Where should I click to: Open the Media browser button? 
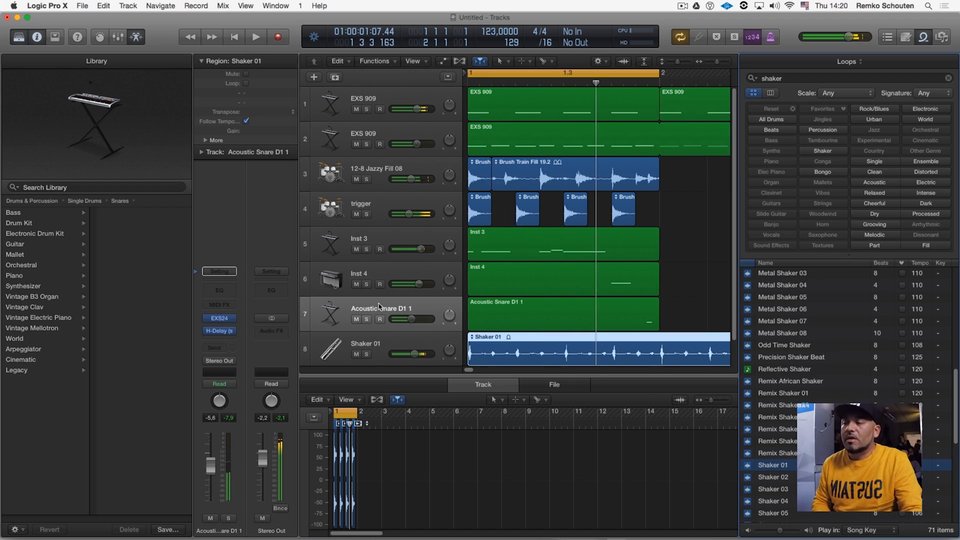[941, 37]
